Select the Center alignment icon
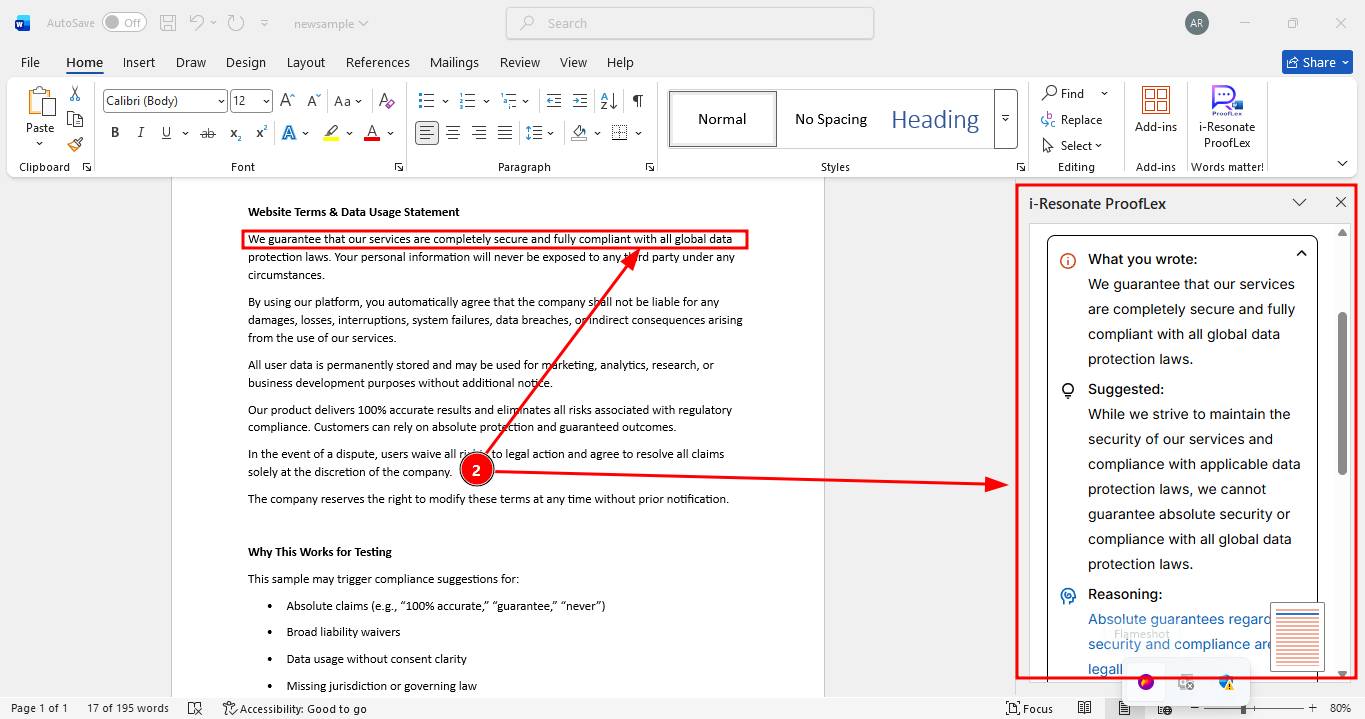Viewport: 1365px width, 719px height. coord(453,133)
